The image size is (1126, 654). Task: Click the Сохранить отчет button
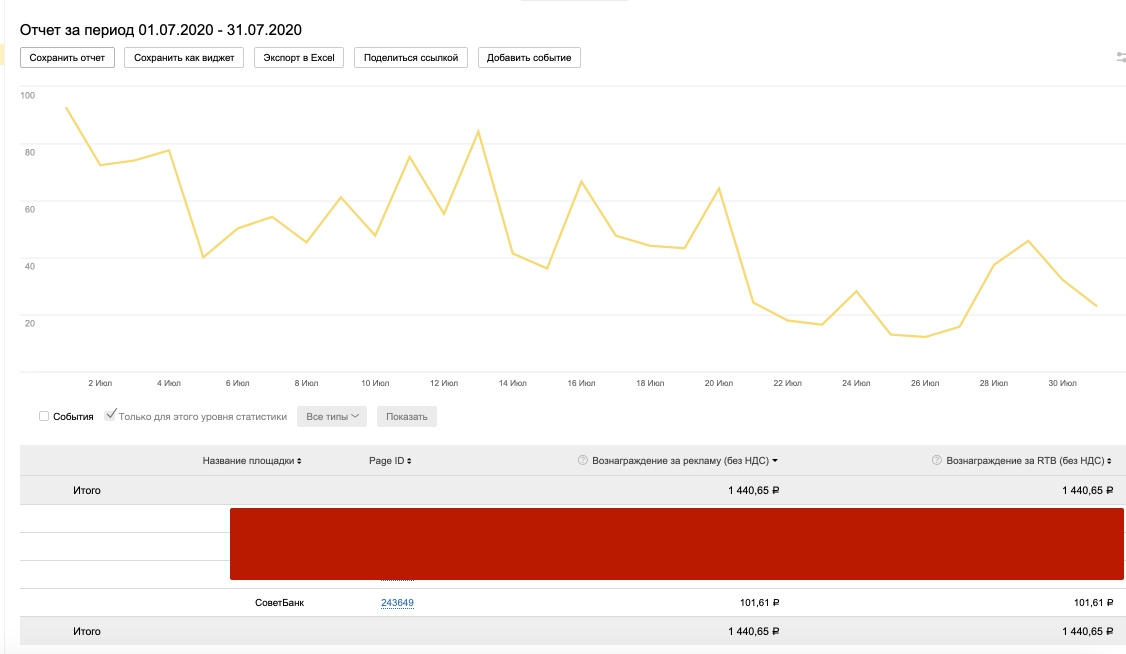point(68,57)
